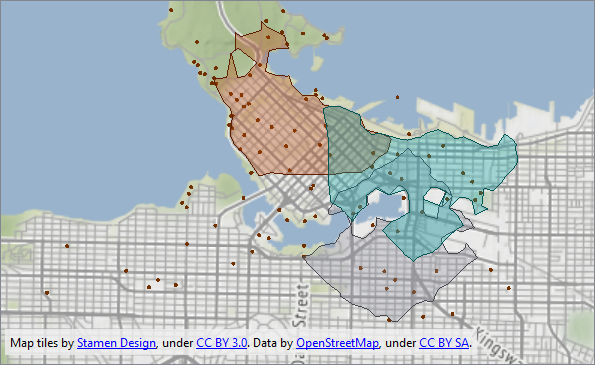The image size is (595, 365).
Task: Click the white hole inside the teal polygon
Action: click(434, 195)
